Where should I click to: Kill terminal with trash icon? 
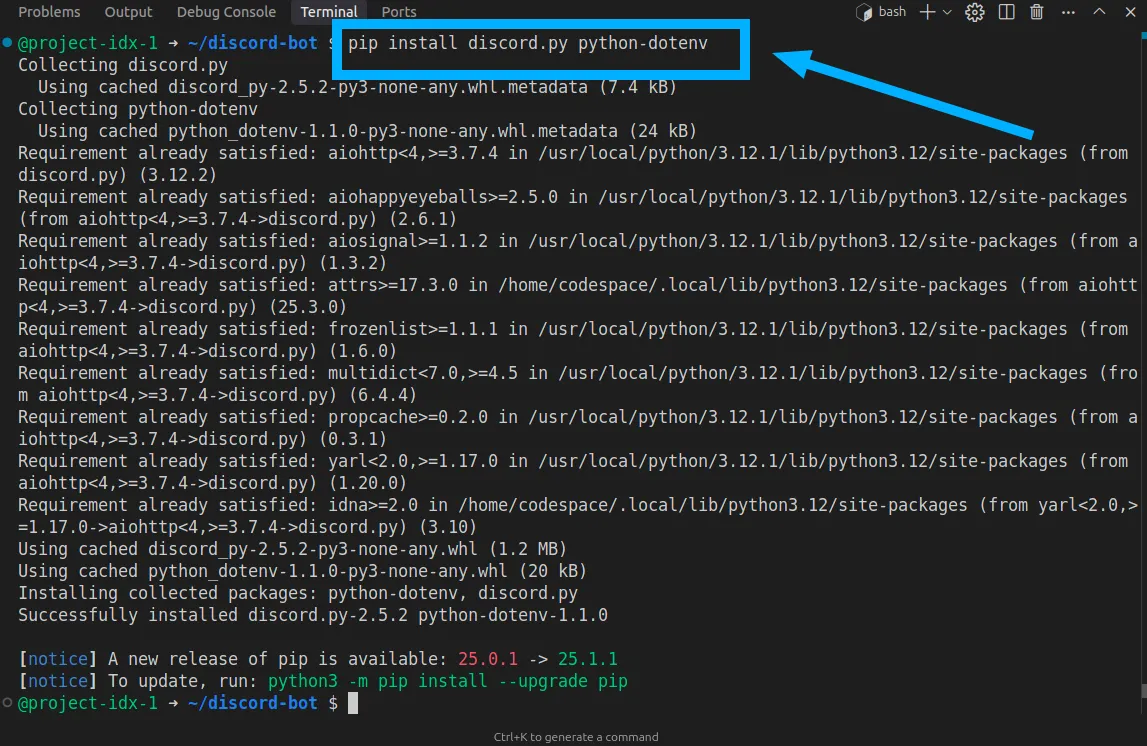tap(1037, 12)
